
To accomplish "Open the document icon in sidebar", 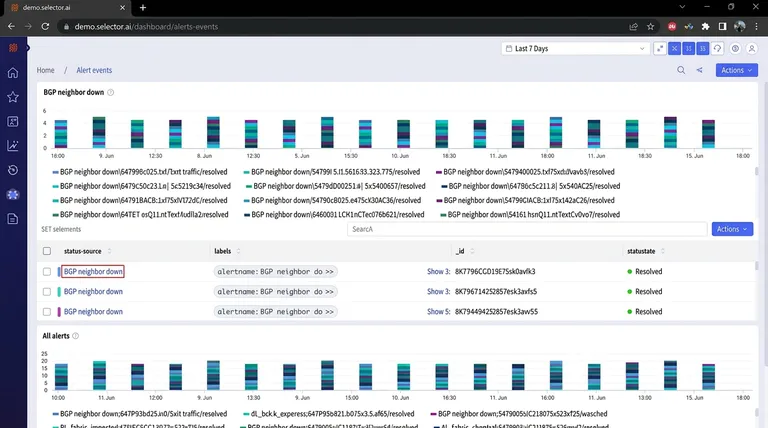I will click(13, 218).
